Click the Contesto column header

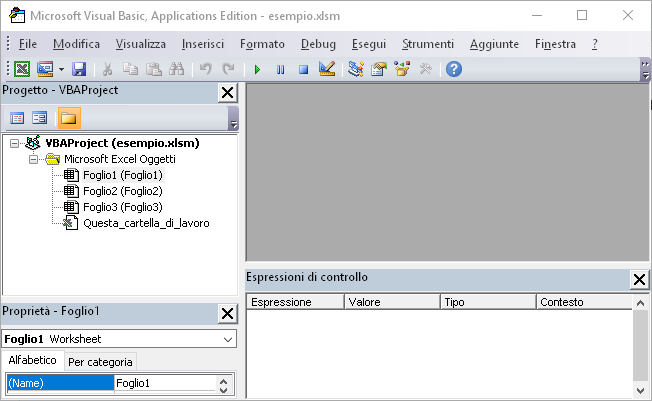pos(584,302)
